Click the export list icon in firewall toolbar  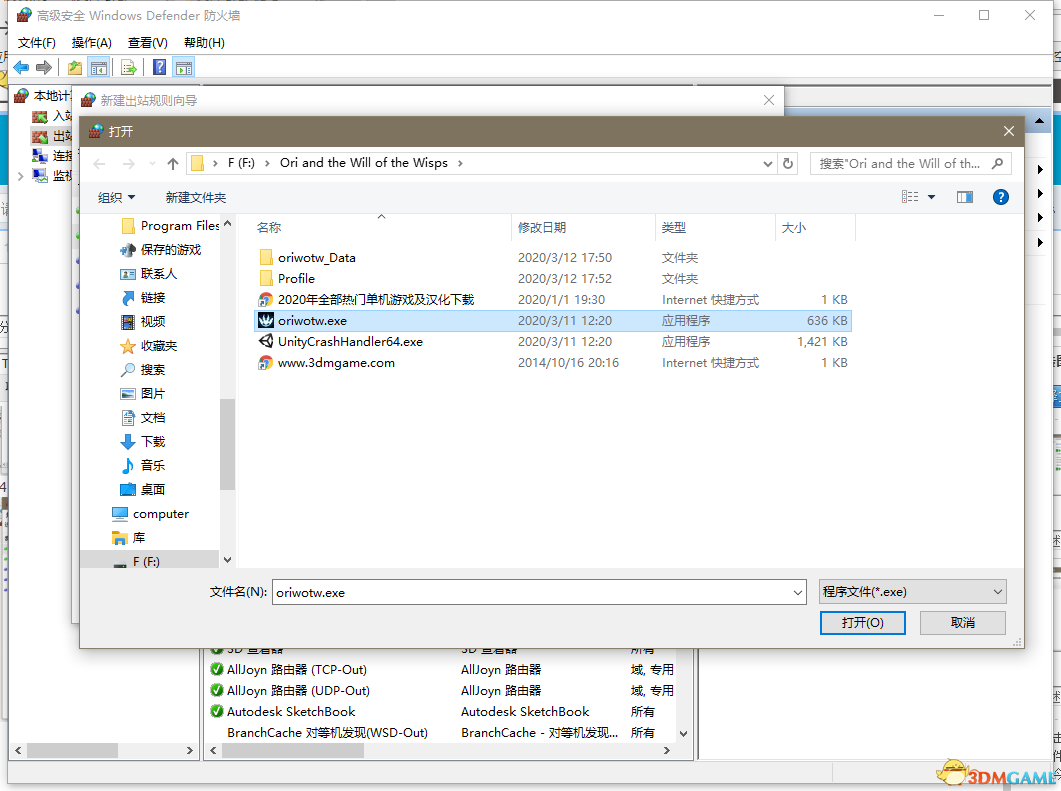tap(128, 67)
